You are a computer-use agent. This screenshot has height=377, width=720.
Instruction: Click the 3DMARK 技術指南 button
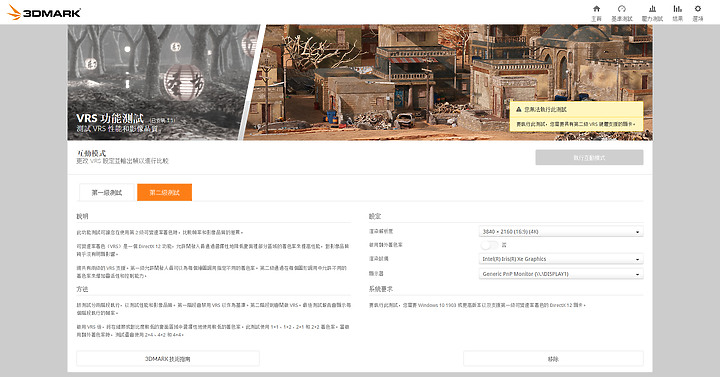(168, 359)
